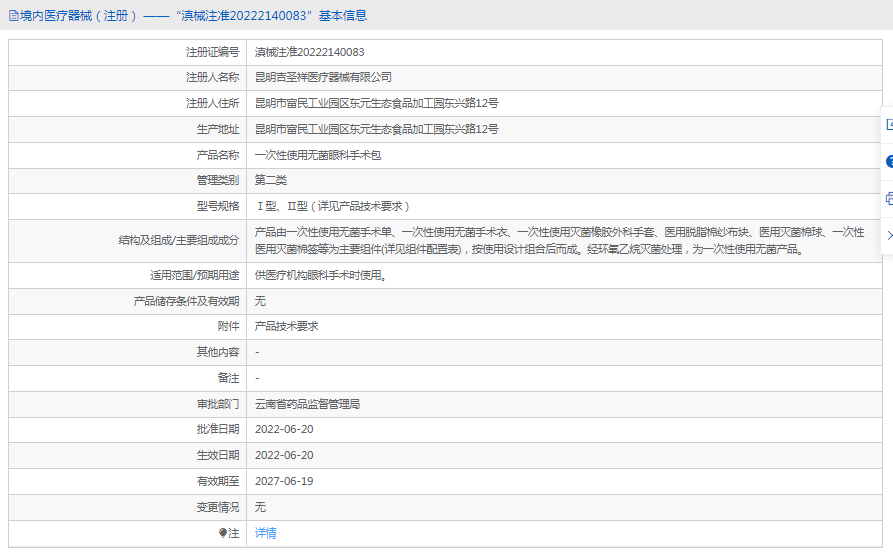Click the 产品技术要求 attachment value
This screenshot has height=555, width=893.
[x=286, y=326]
